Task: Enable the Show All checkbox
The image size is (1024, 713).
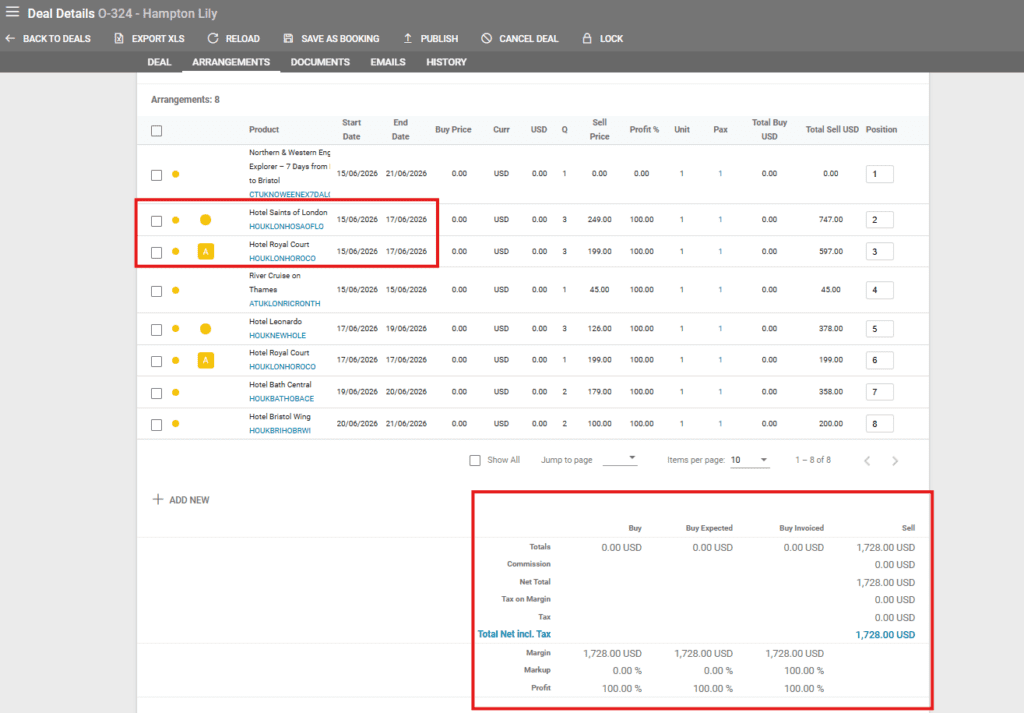Action: pos(475,461)
